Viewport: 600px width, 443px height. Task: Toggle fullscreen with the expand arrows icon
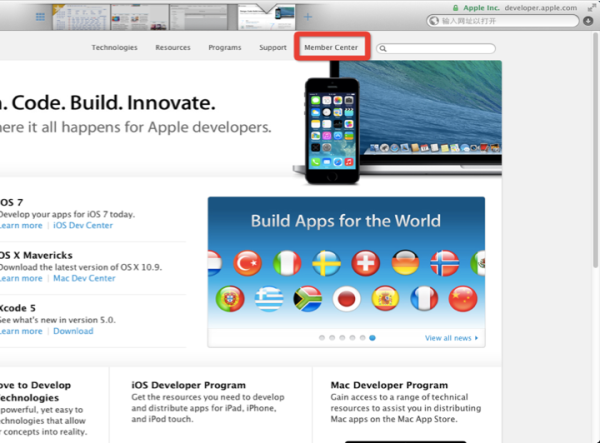point(592,7)
